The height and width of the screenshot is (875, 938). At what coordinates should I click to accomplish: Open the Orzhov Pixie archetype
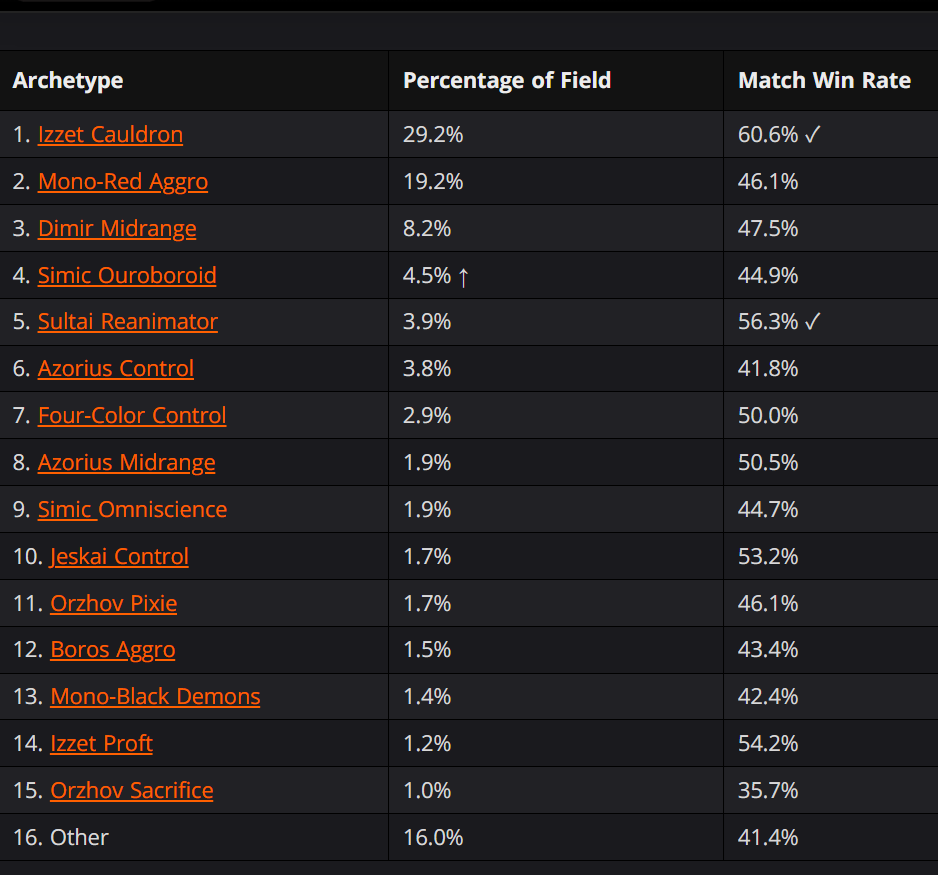click(114, 603)
